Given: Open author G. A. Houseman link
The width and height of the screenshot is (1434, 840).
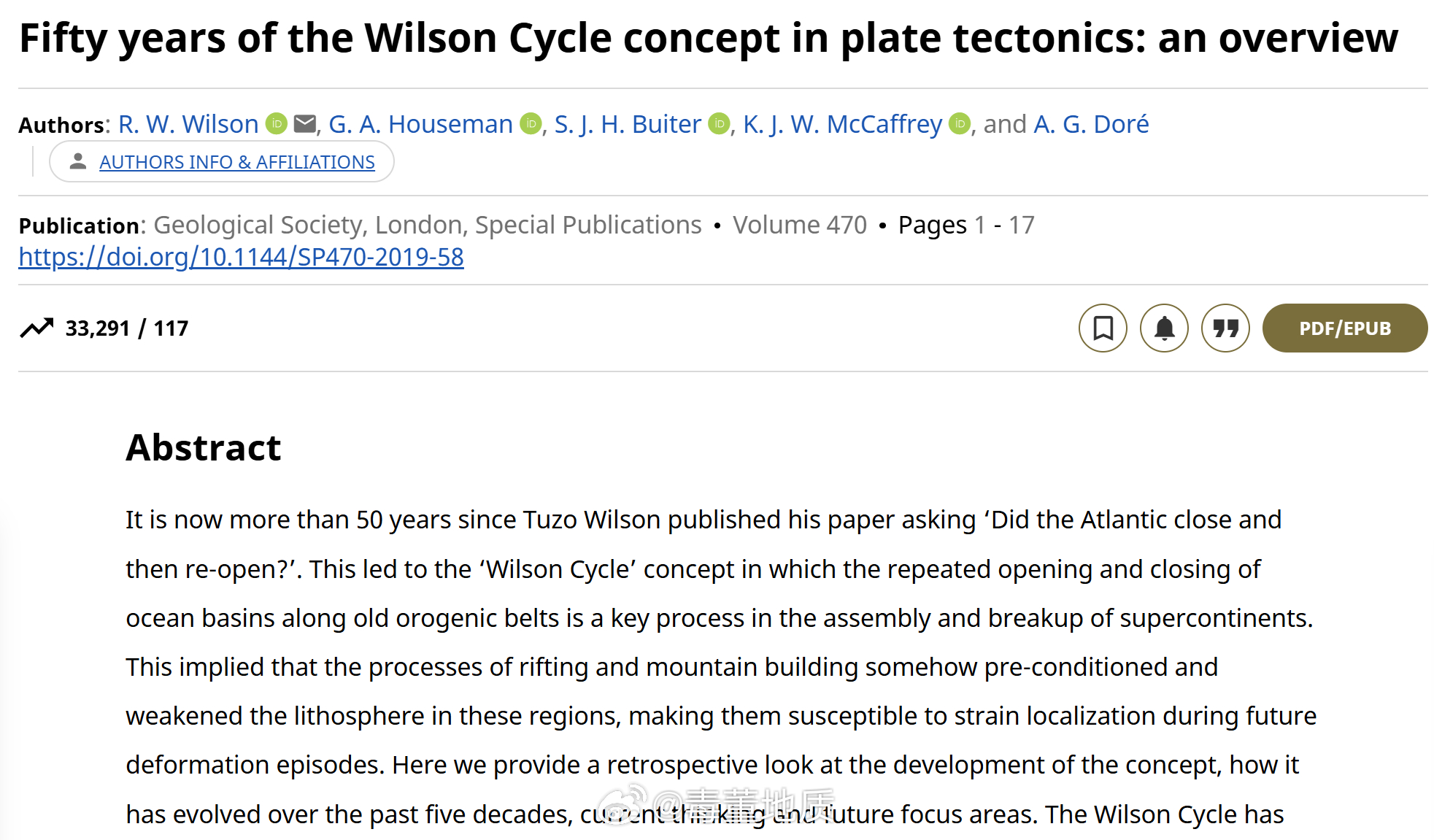Looking at the screenshot, I should 421,124.
